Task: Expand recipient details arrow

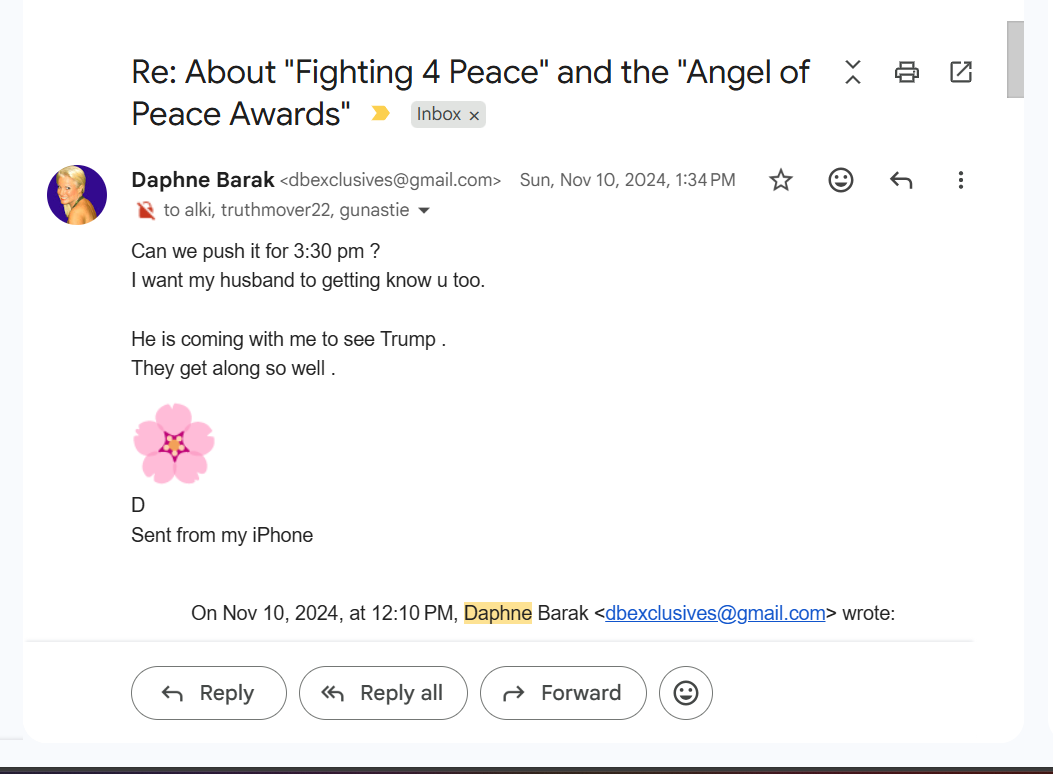Action: (424, 211)
